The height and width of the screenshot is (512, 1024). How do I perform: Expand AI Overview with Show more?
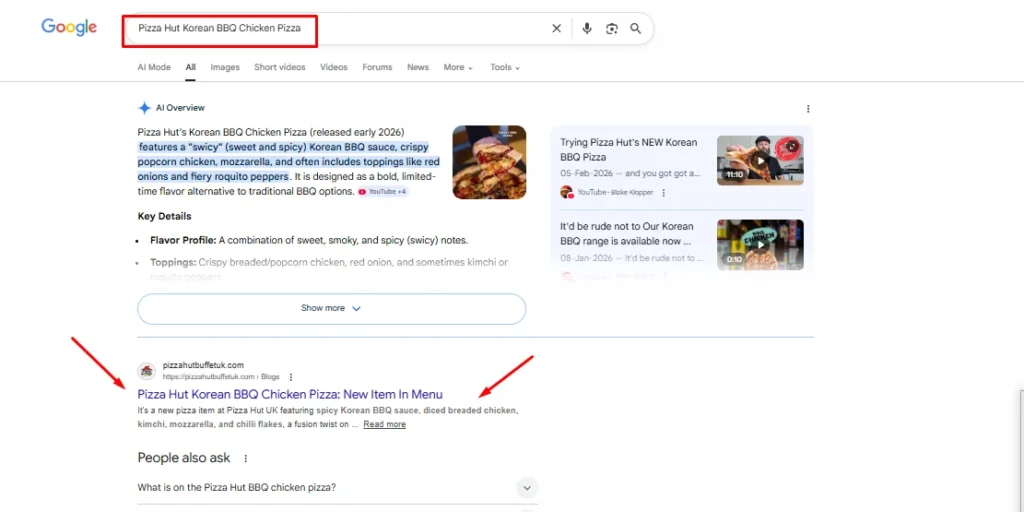click(x=331, y=309)
